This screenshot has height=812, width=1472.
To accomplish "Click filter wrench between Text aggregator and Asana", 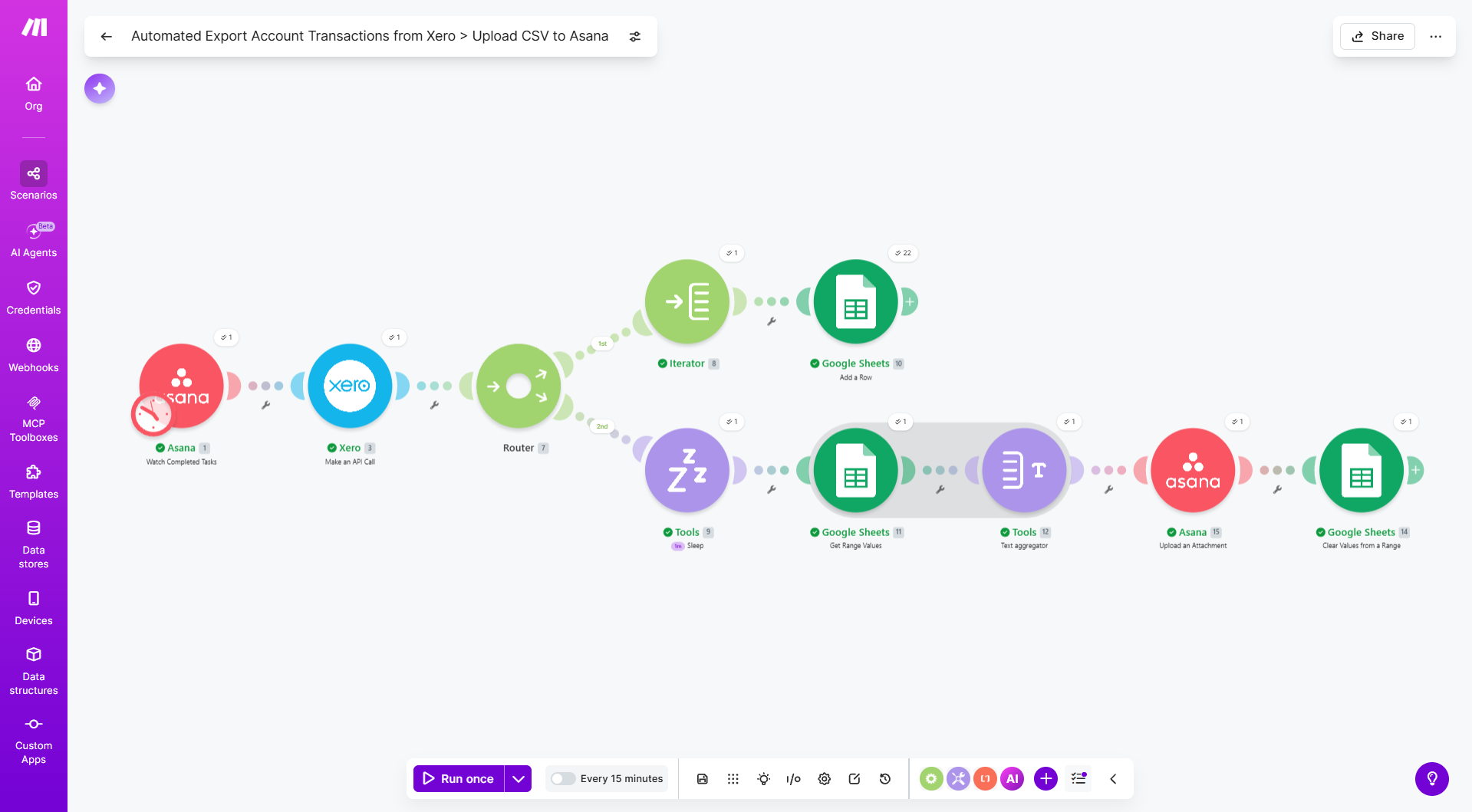I will pos(1108,489).
